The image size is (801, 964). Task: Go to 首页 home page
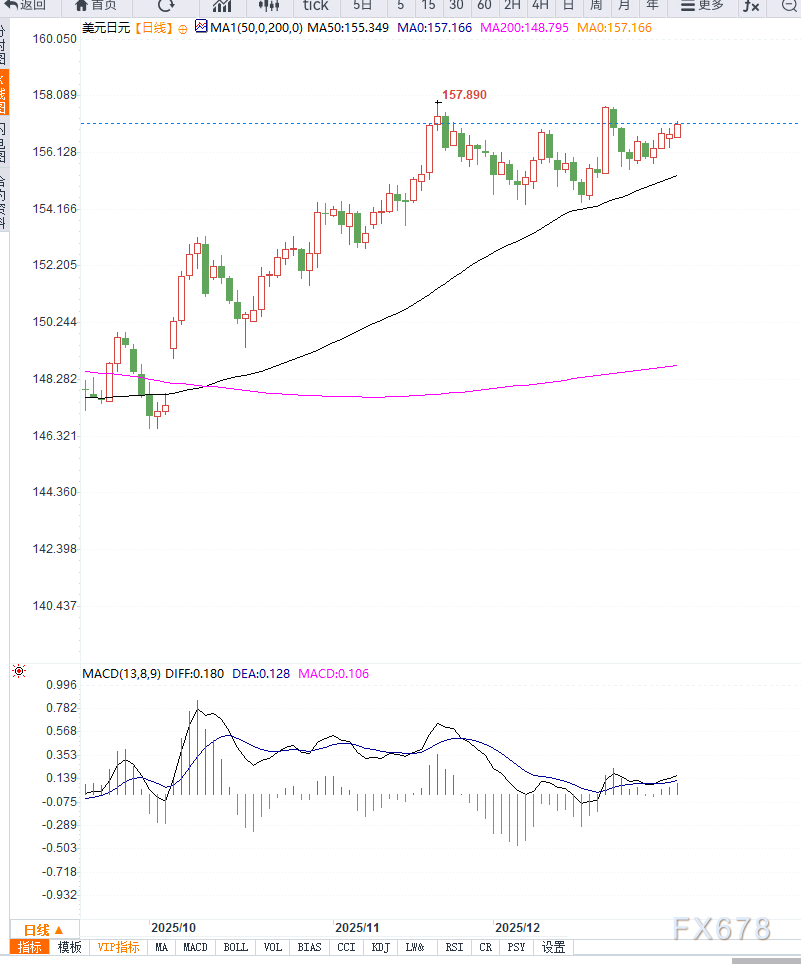[95, 5]
